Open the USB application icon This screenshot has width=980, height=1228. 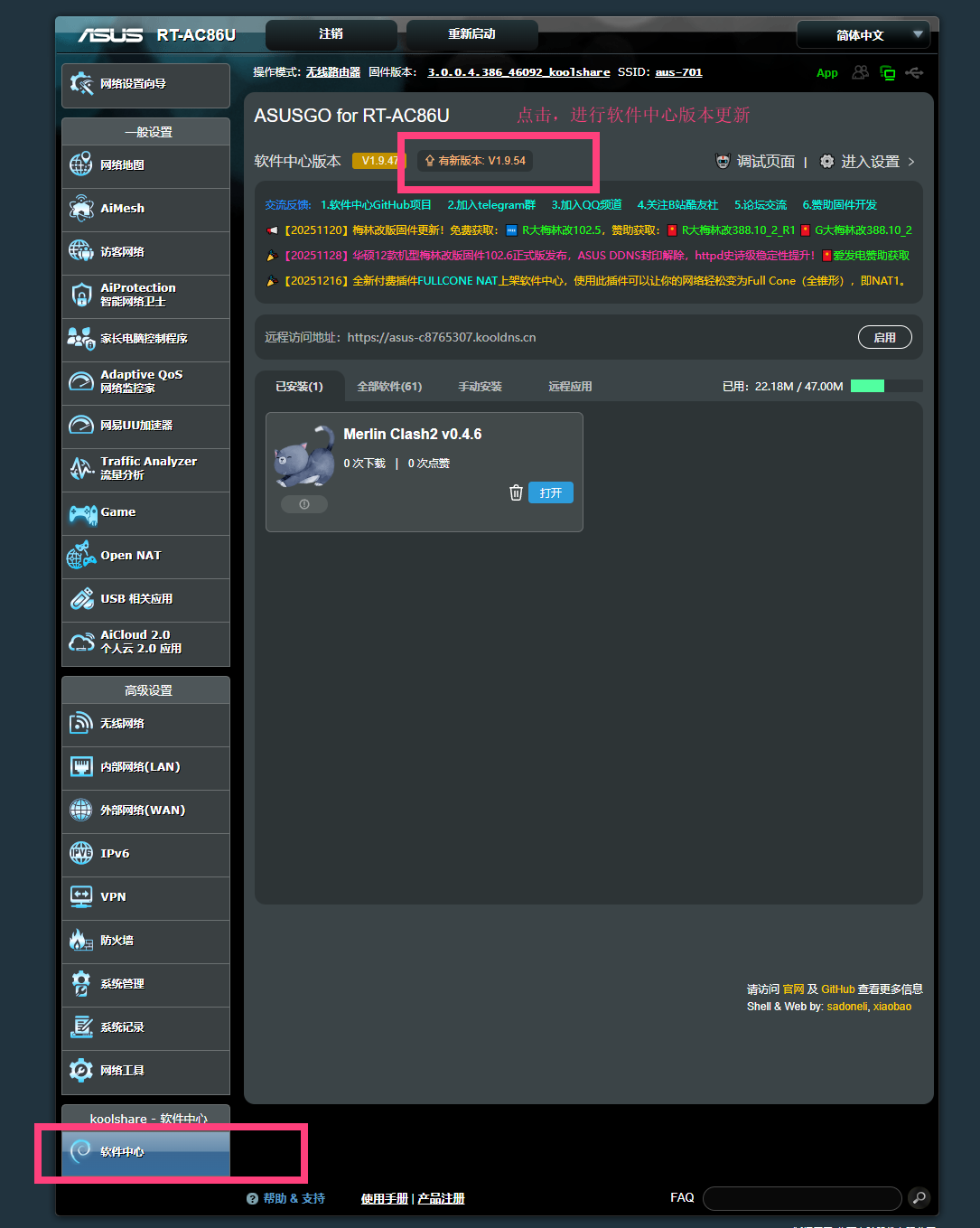[x=81, y=599]
